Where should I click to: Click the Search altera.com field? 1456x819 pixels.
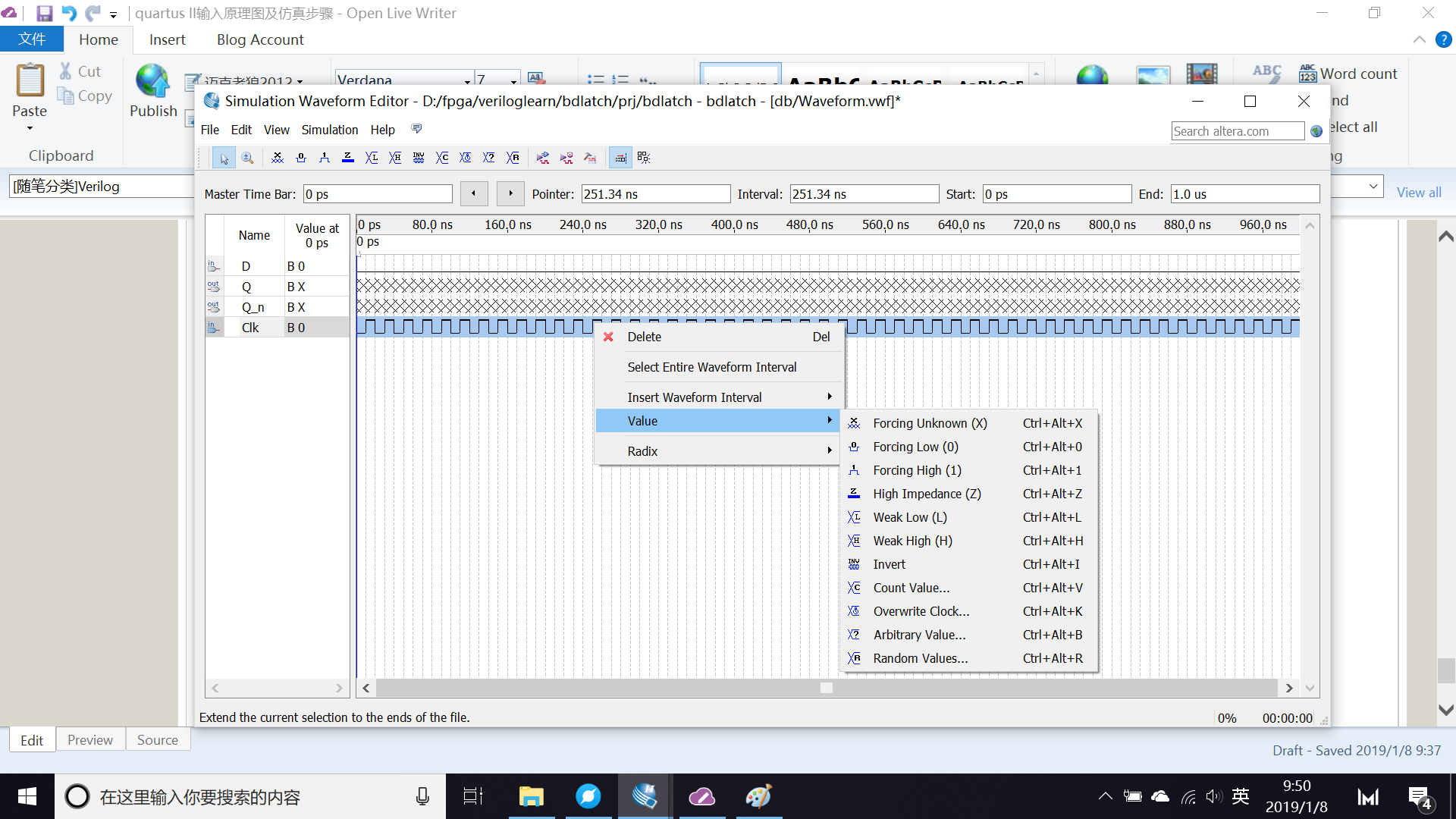click(1238, 131)
